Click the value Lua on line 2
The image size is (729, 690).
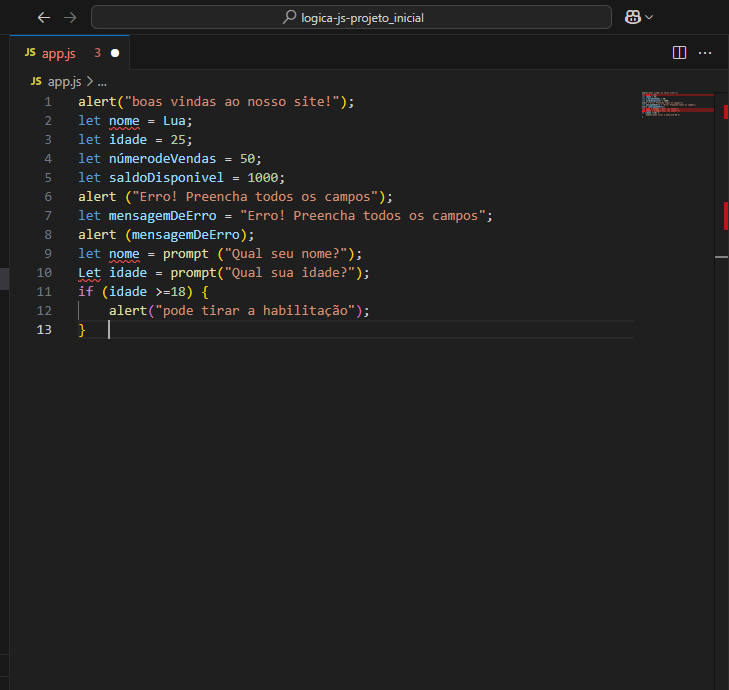pyautogui.click(x=174, y=121)
